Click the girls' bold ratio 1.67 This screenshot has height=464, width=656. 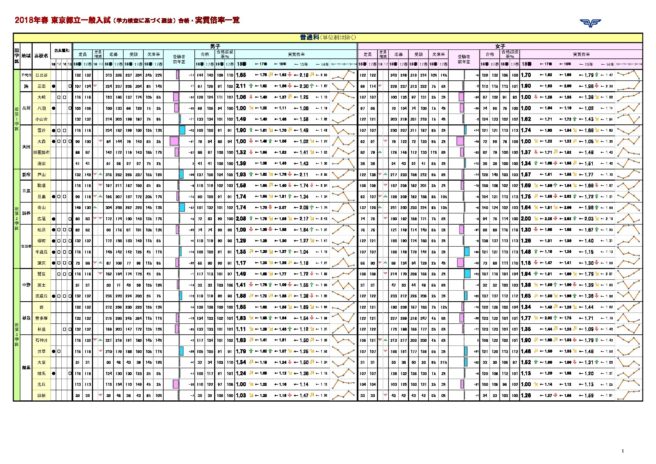click(x=526, y=174)
